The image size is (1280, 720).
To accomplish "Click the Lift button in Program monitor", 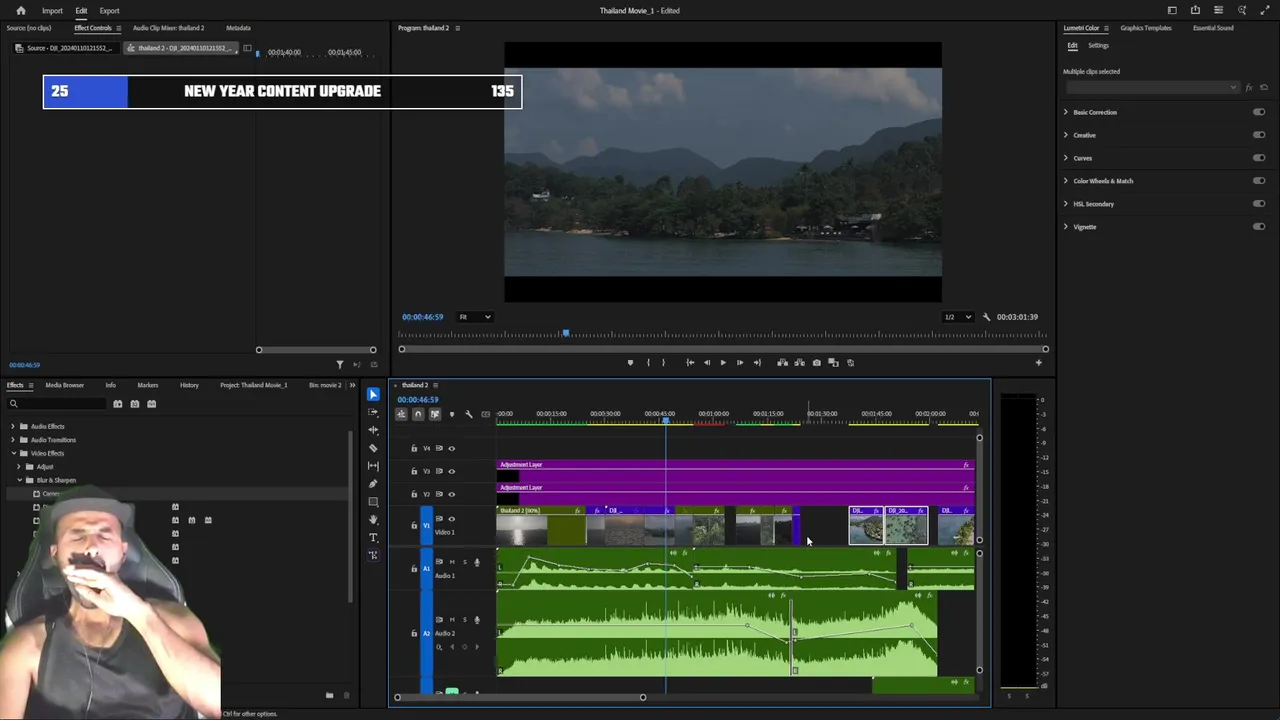I will (782, 363).
